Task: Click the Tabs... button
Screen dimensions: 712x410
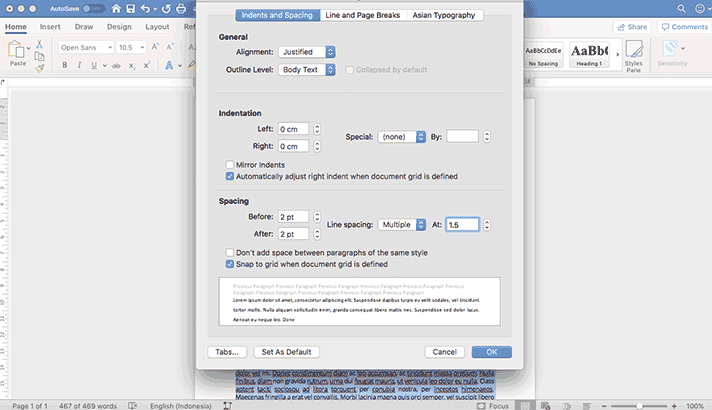Action: pos(227,352)
